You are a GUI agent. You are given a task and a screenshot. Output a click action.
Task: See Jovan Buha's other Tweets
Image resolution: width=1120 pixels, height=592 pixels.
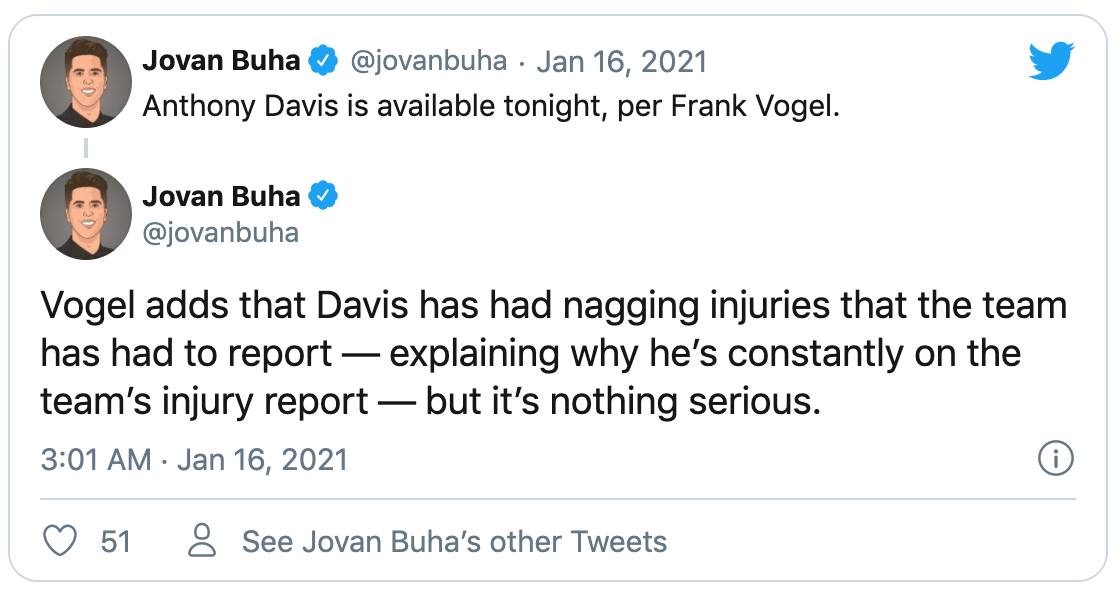(454, 541)
